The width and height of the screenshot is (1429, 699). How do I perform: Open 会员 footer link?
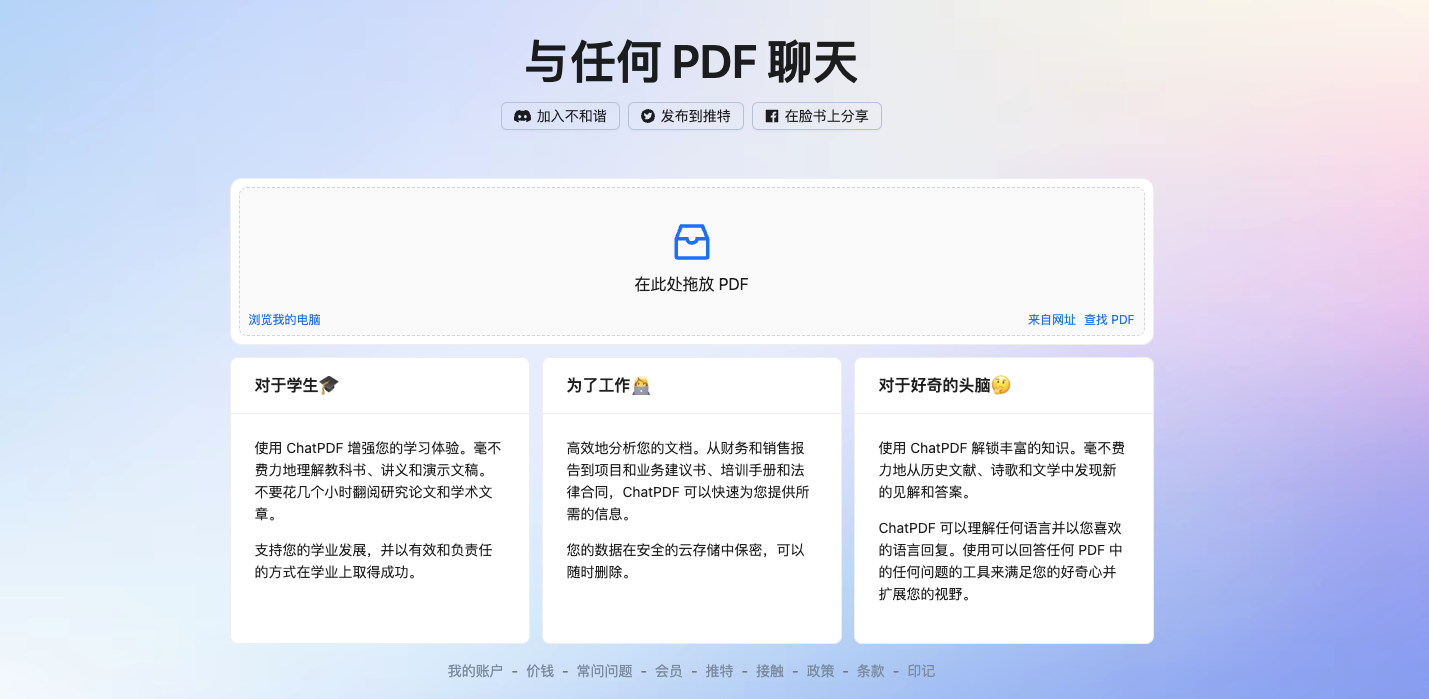(669, 671)
